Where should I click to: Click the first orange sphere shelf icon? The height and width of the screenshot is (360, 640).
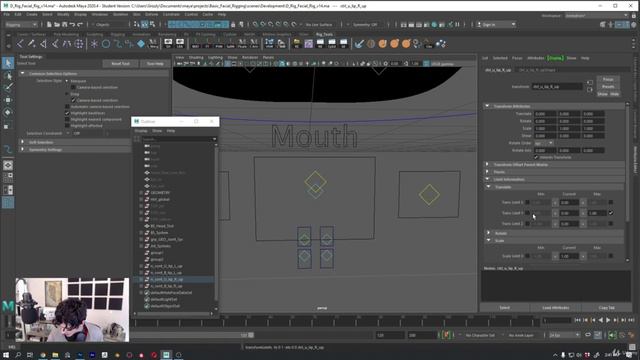point(382,44)
